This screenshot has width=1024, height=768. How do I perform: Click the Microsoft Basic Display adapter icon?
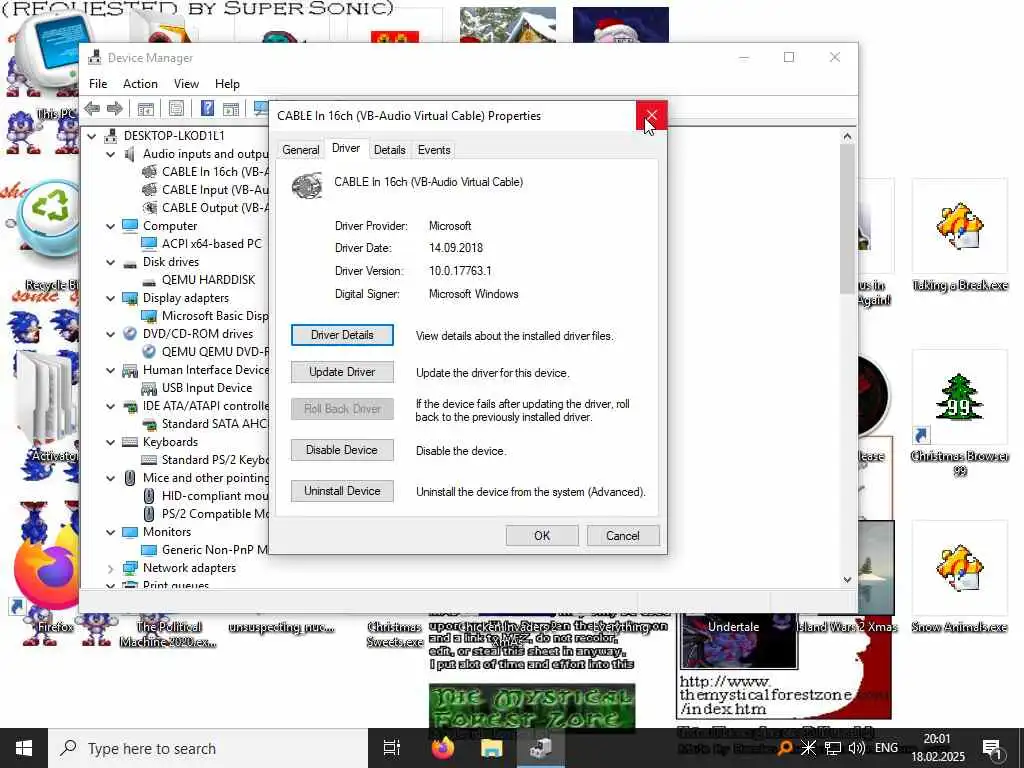coord(150,316)
